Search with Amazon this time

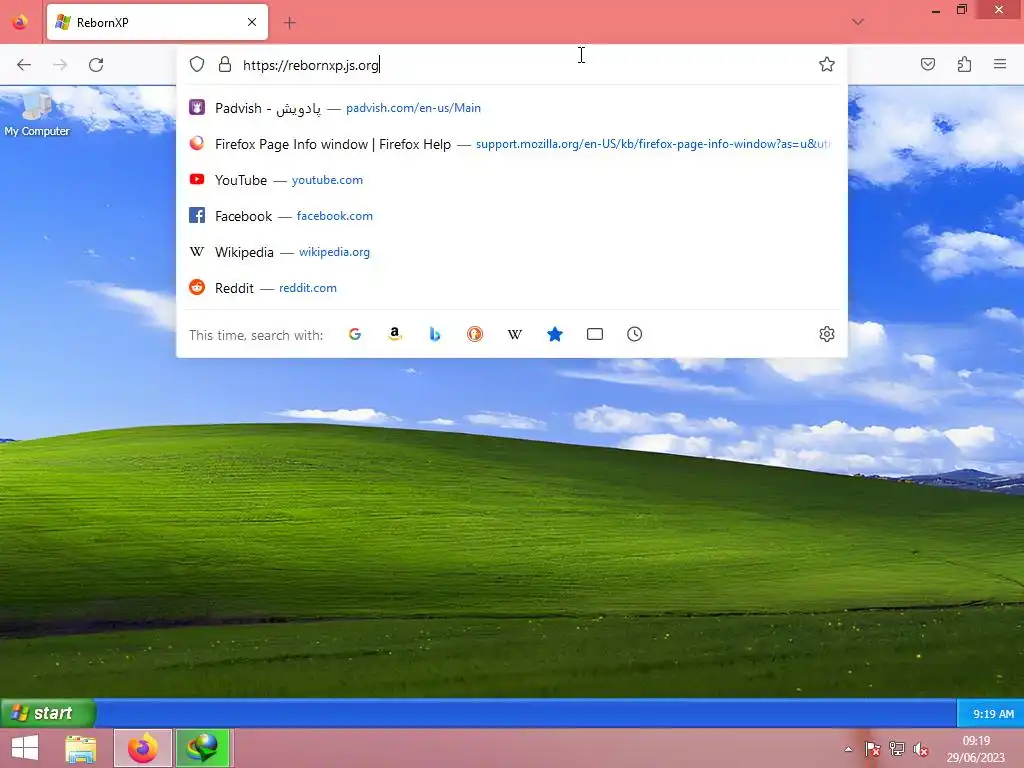(x=394, y=334)
